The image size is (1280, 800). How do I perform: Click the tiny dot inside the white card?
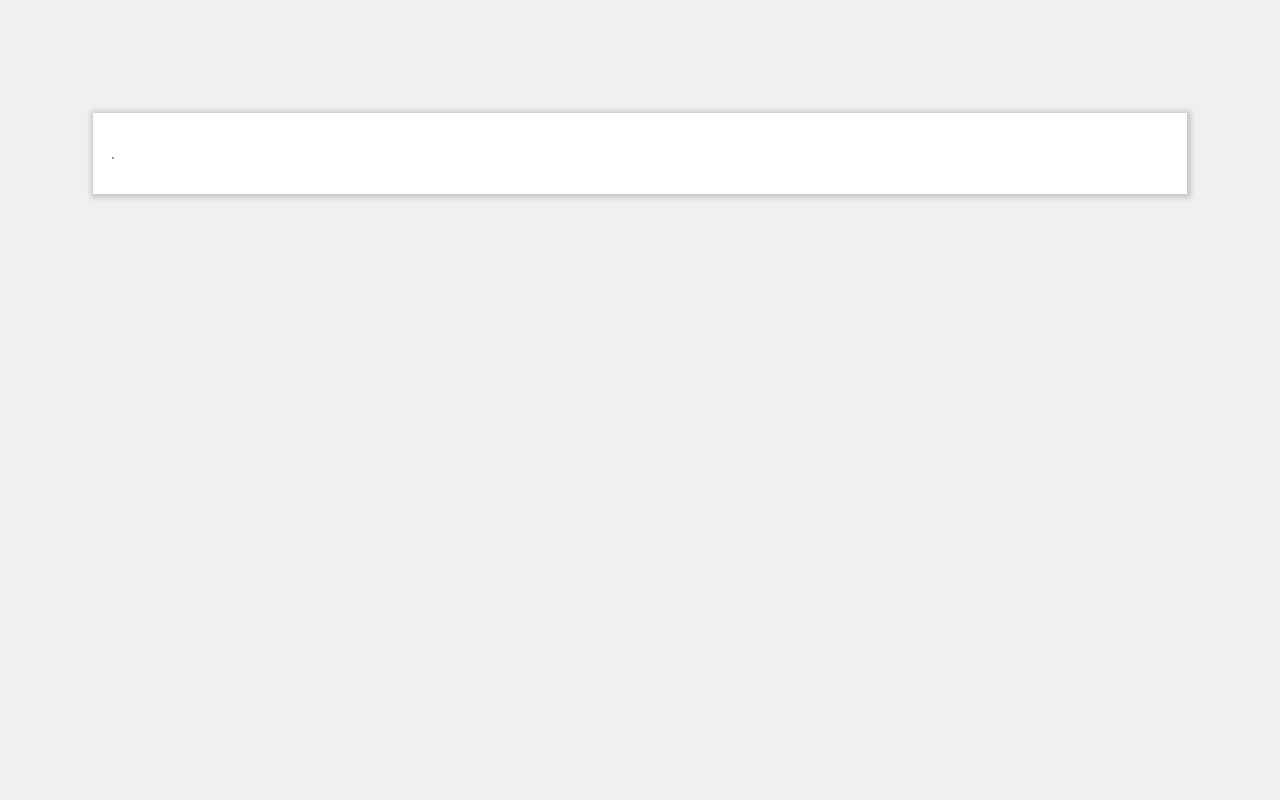pyautogui.click(x=113, y=157)
